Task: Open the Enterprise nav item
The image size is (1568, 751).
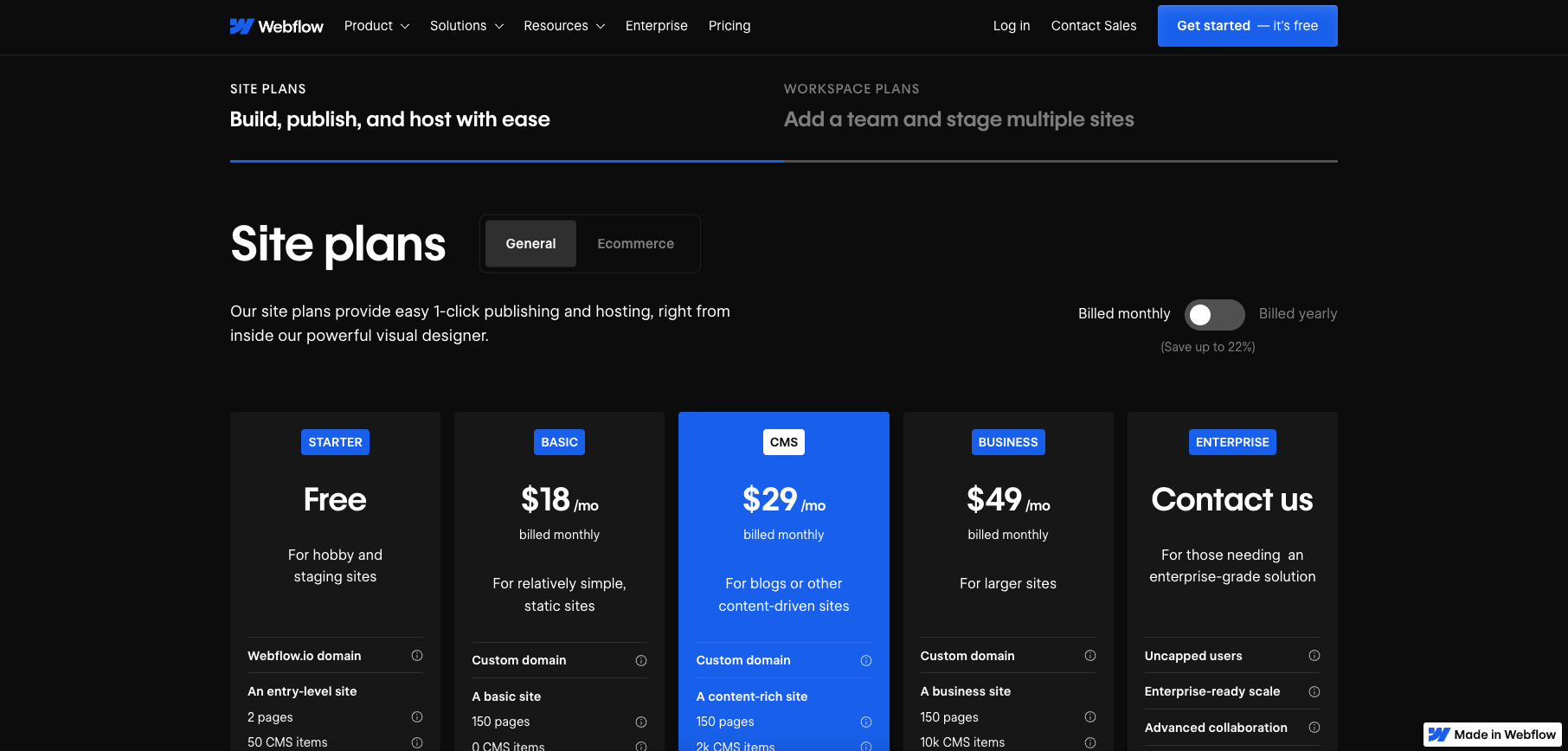Action: 656,26
